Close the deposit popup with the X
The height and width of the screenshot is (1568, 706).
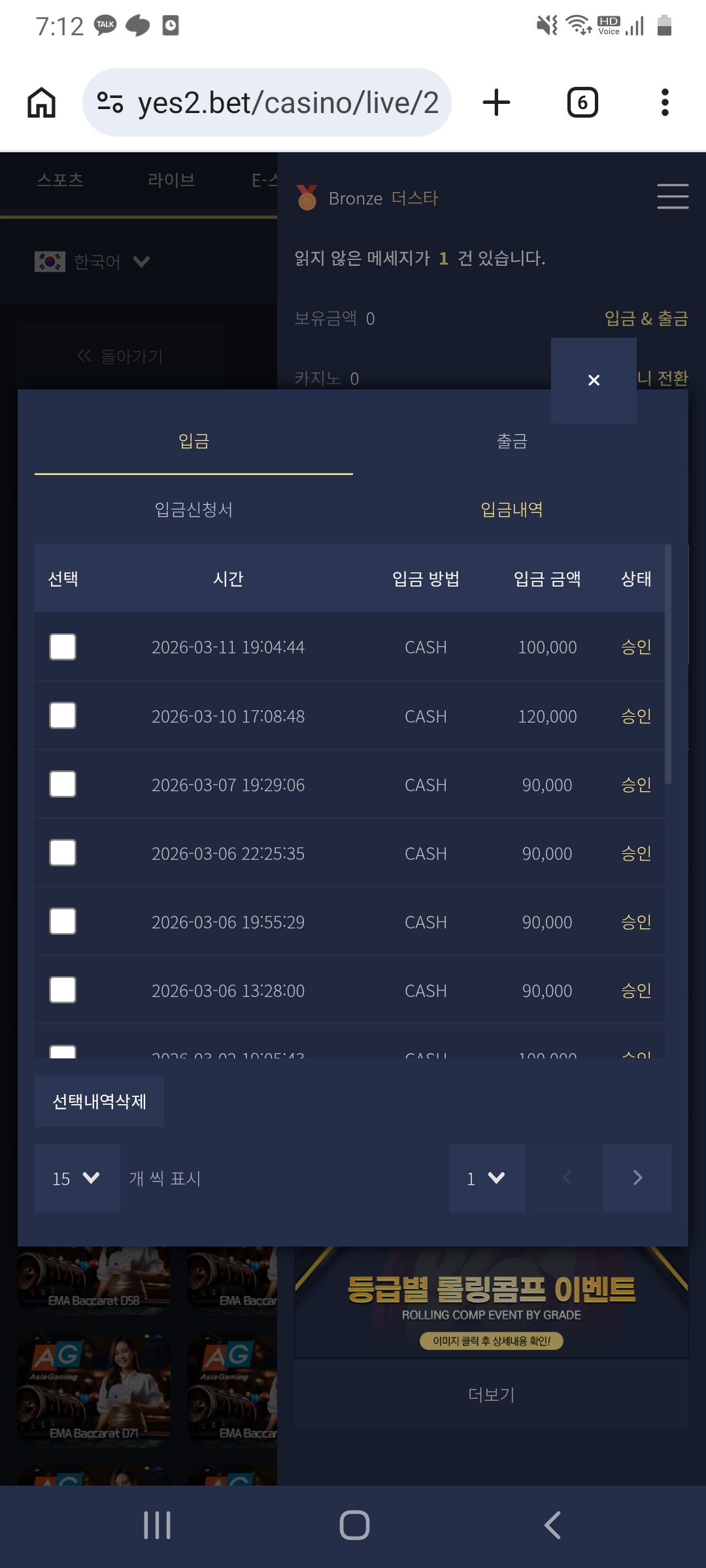[x=594, y=380]
